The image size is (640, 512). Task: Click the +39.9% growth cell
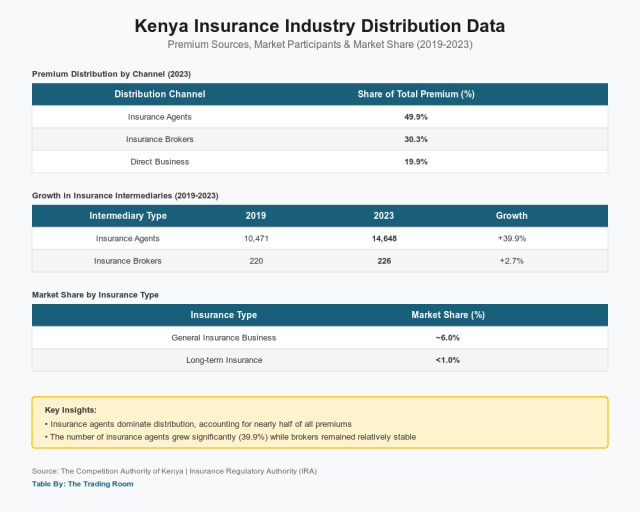tap(511, 239)
